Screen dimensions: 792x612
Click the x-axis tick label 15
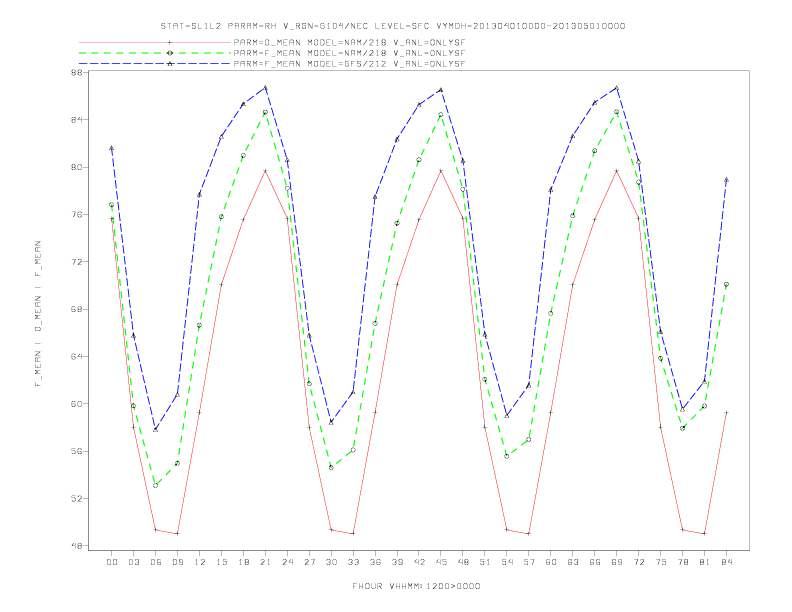click(x=221, y=562)
